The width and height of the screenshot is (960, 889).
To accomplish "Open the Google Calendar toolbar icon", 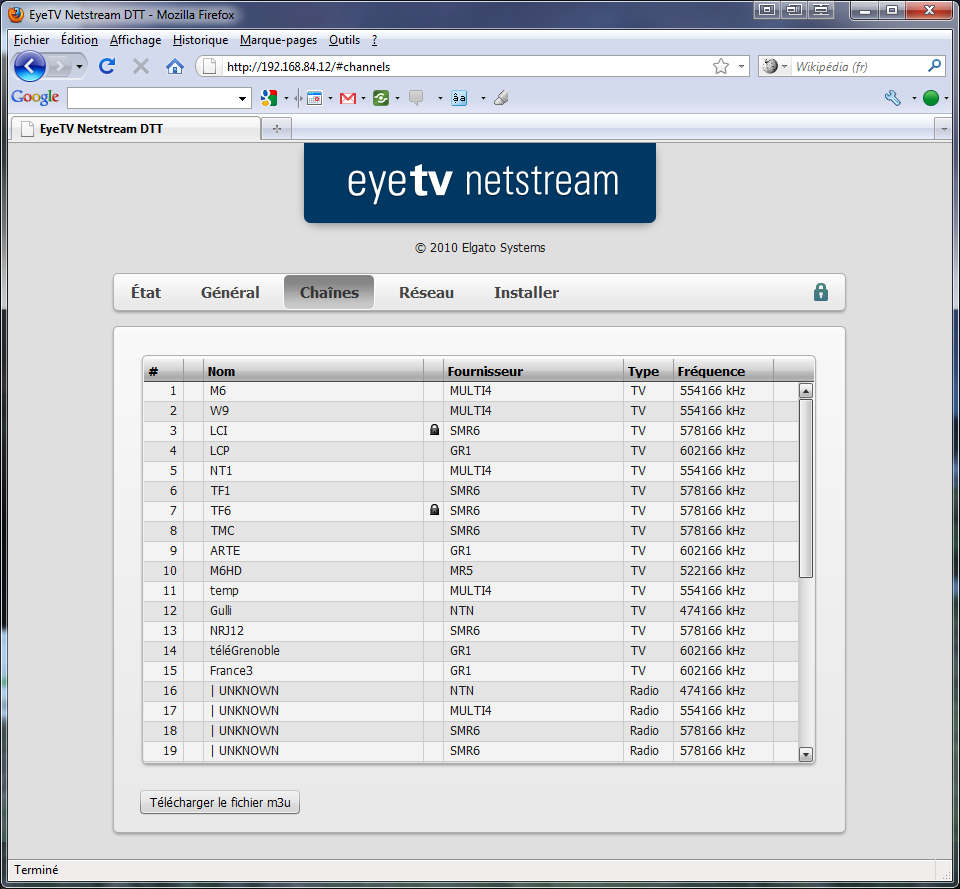I will [x=315, y=98].
